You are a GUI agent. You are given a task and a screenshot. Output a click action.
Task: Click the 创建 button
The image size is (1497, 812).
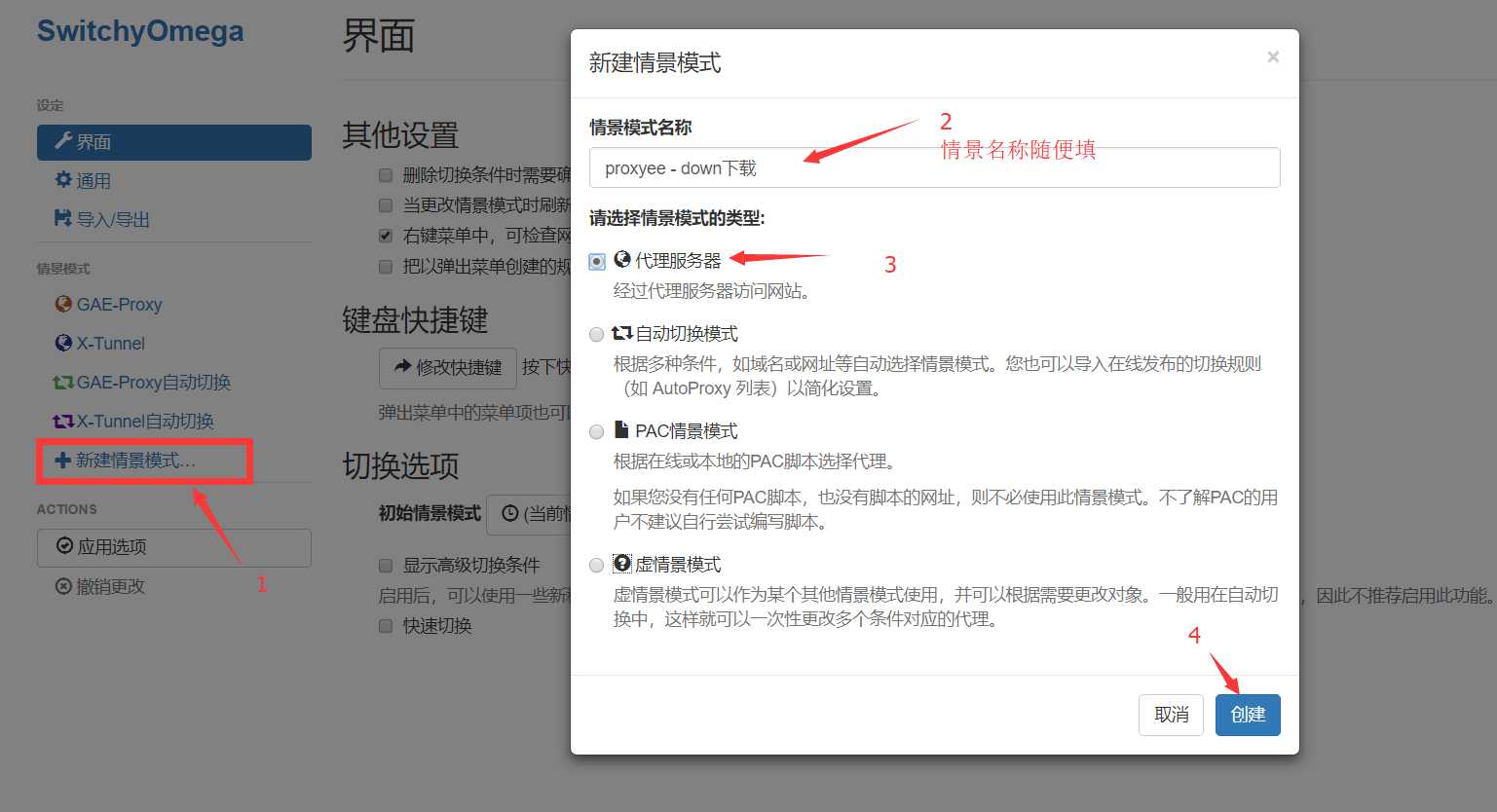coord(1248,715)
